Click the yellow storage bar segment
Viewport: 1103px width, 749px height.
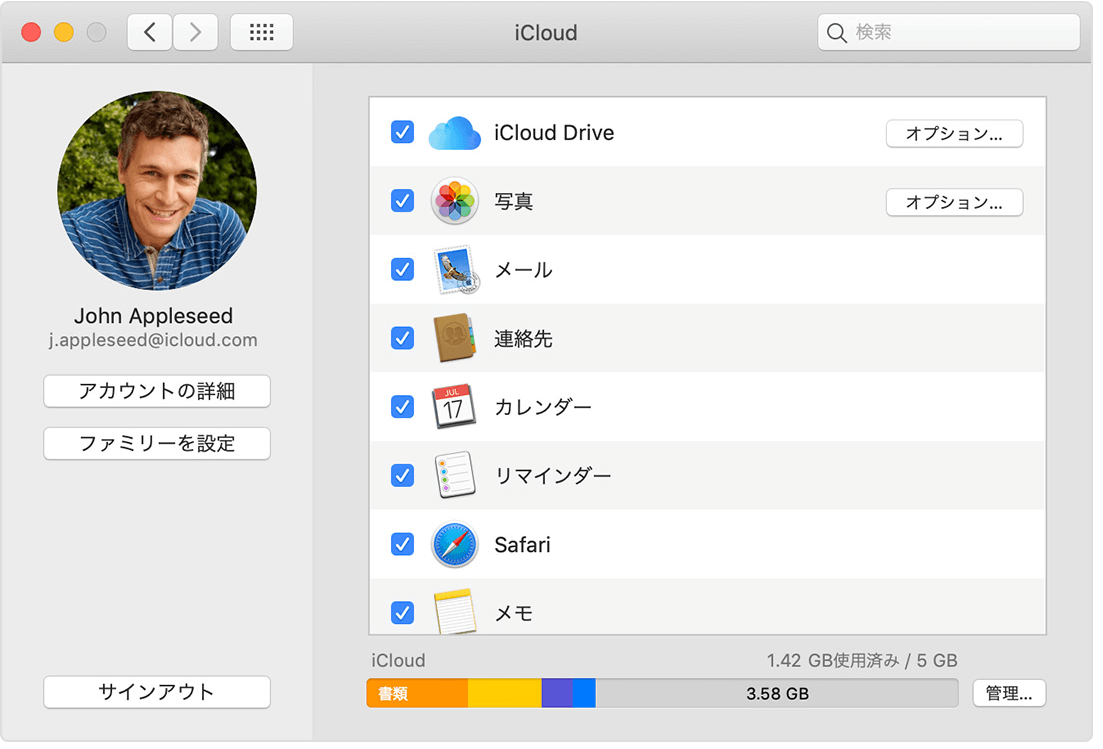point(504,693)
